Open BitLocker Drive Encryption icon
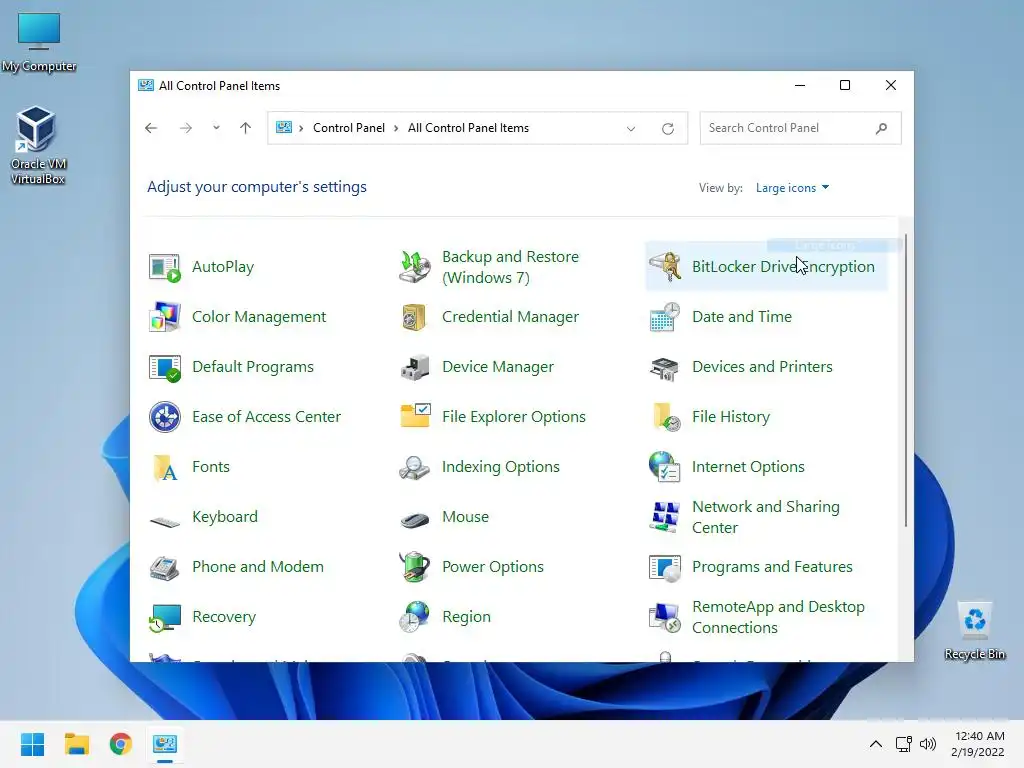The image size is (1024, 768). [x=665, y=267]
